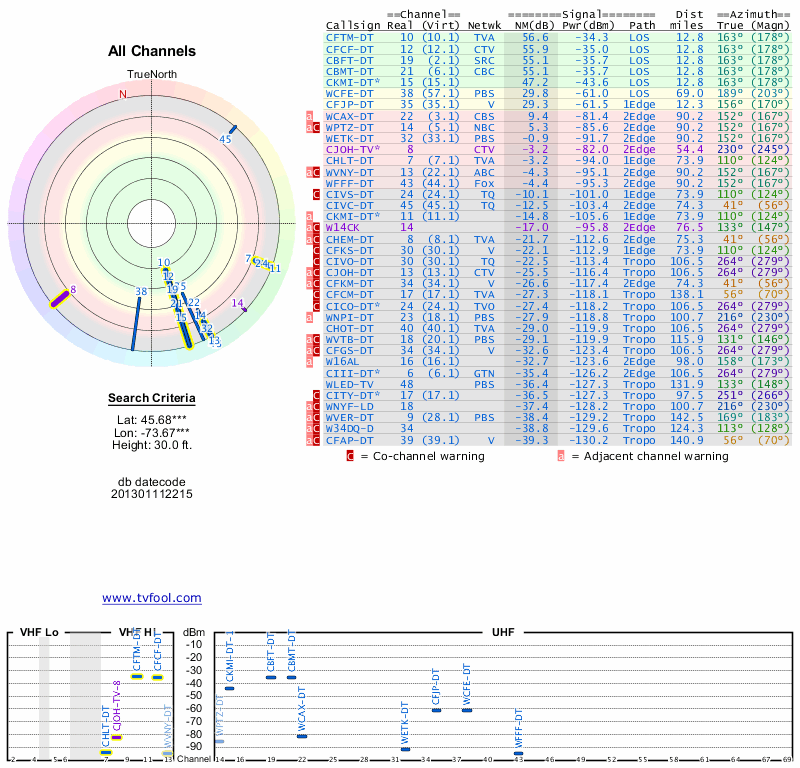This screenshot has height=768, width=800.
Task: Select the purple channel 8 marker on the radar plot
Action: [60, 297]
